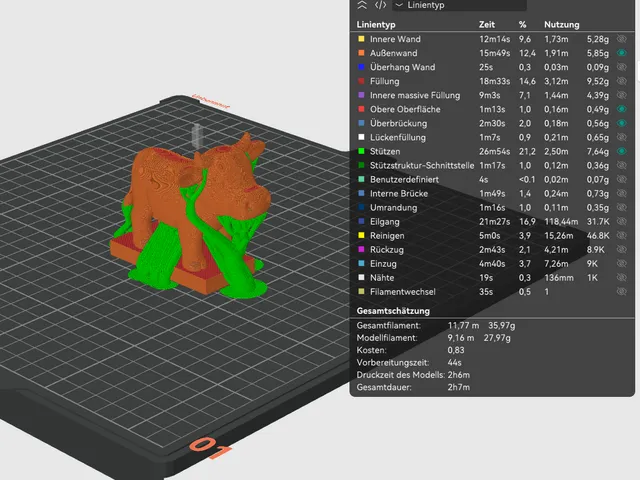Show Nähte seams via eye icon
Screen dimensions: 640x480
click(x=621, y=278)
